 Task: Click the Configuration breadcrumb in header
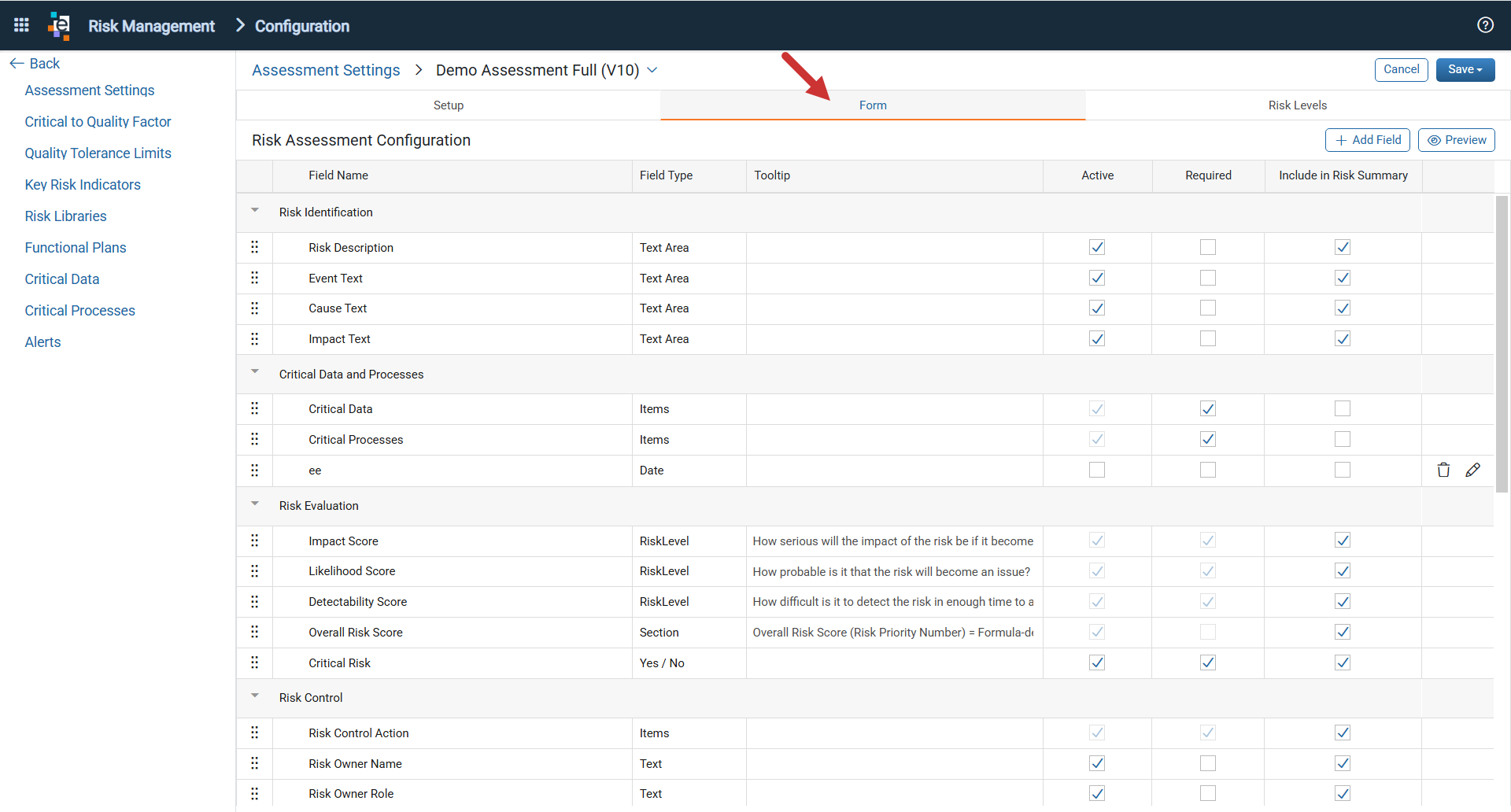[302, 26]
